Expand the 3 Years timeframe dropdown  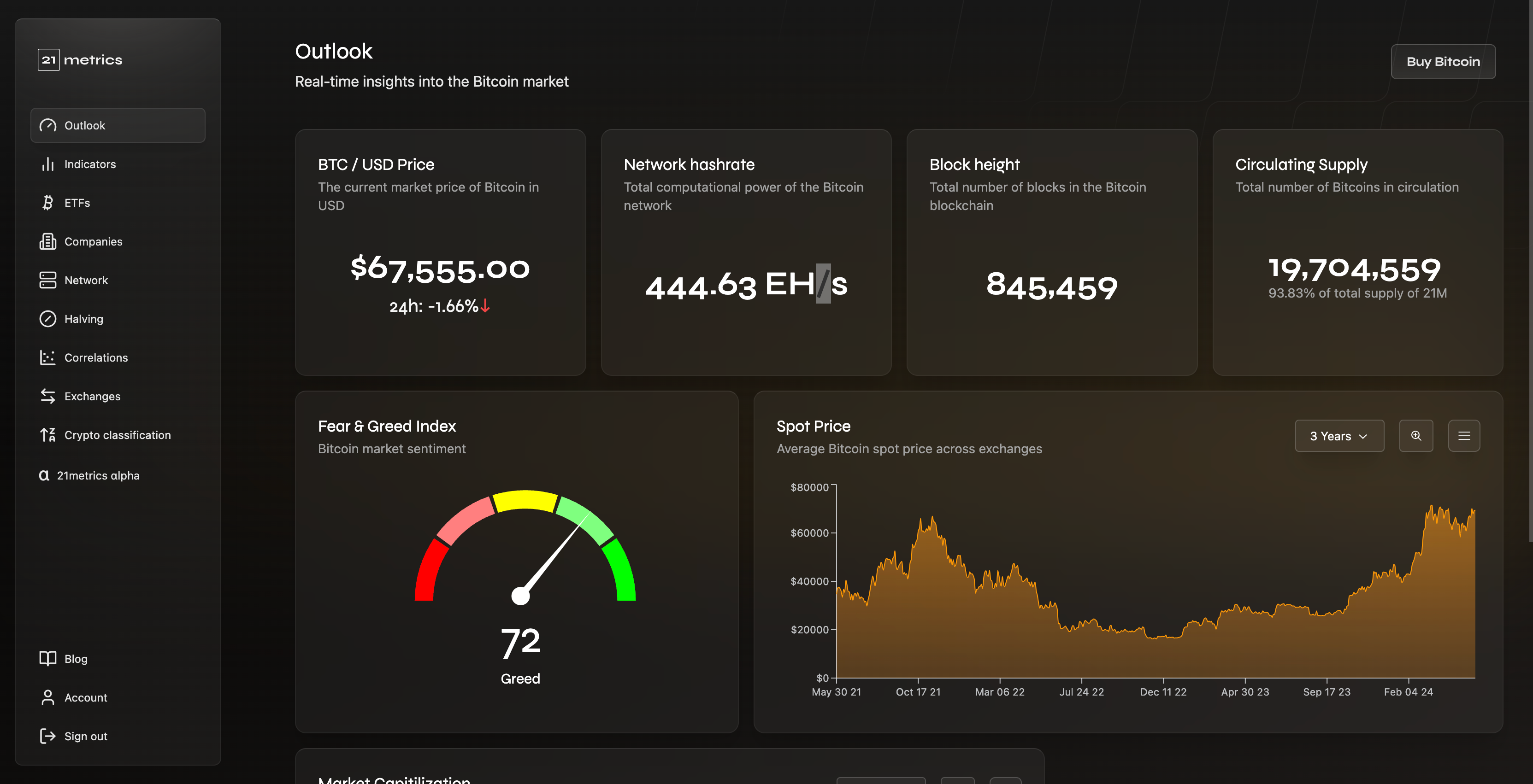coord(1338,435)
